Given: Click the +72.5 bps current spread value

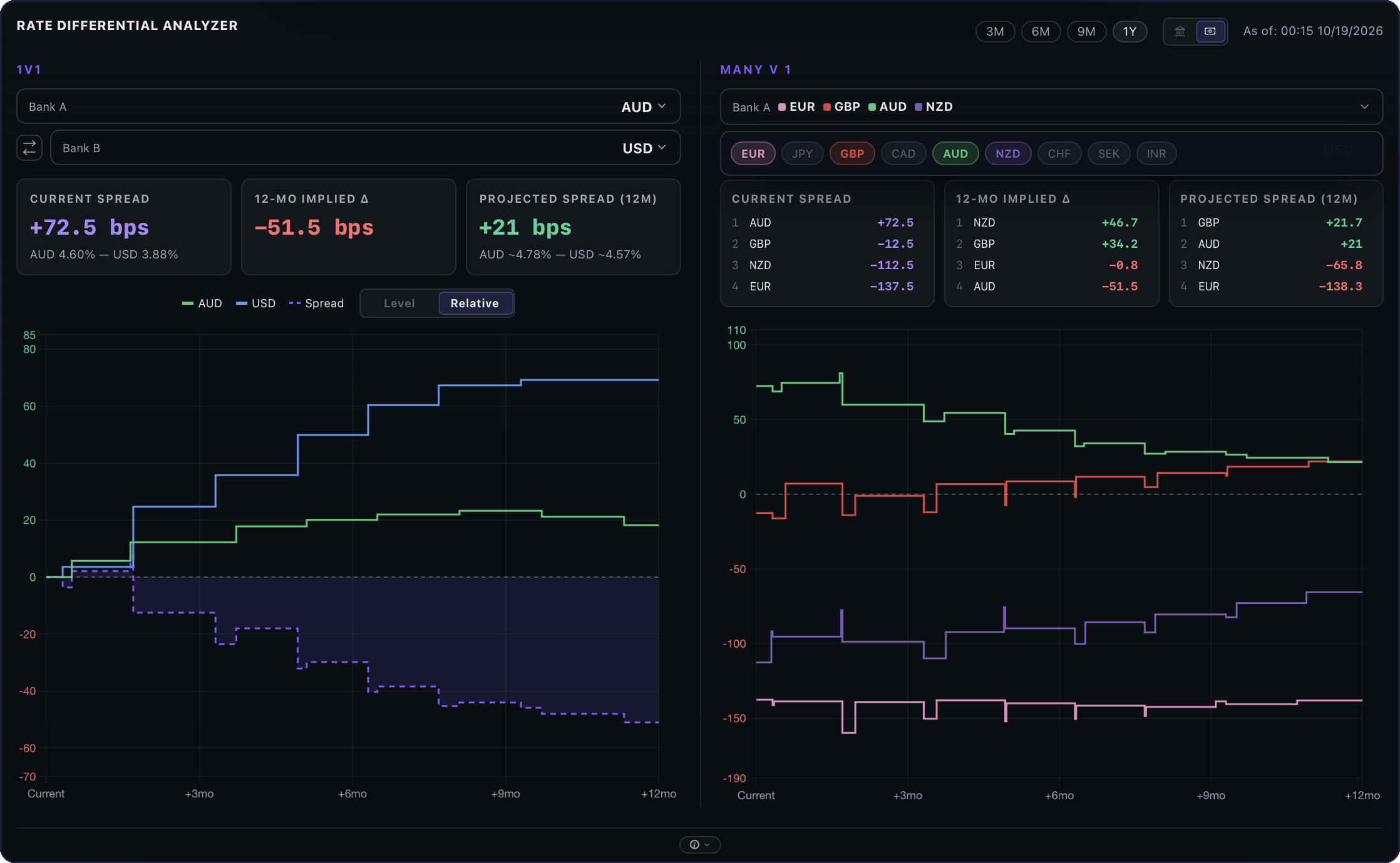Looking at the screenshot, I should [90, 227].
